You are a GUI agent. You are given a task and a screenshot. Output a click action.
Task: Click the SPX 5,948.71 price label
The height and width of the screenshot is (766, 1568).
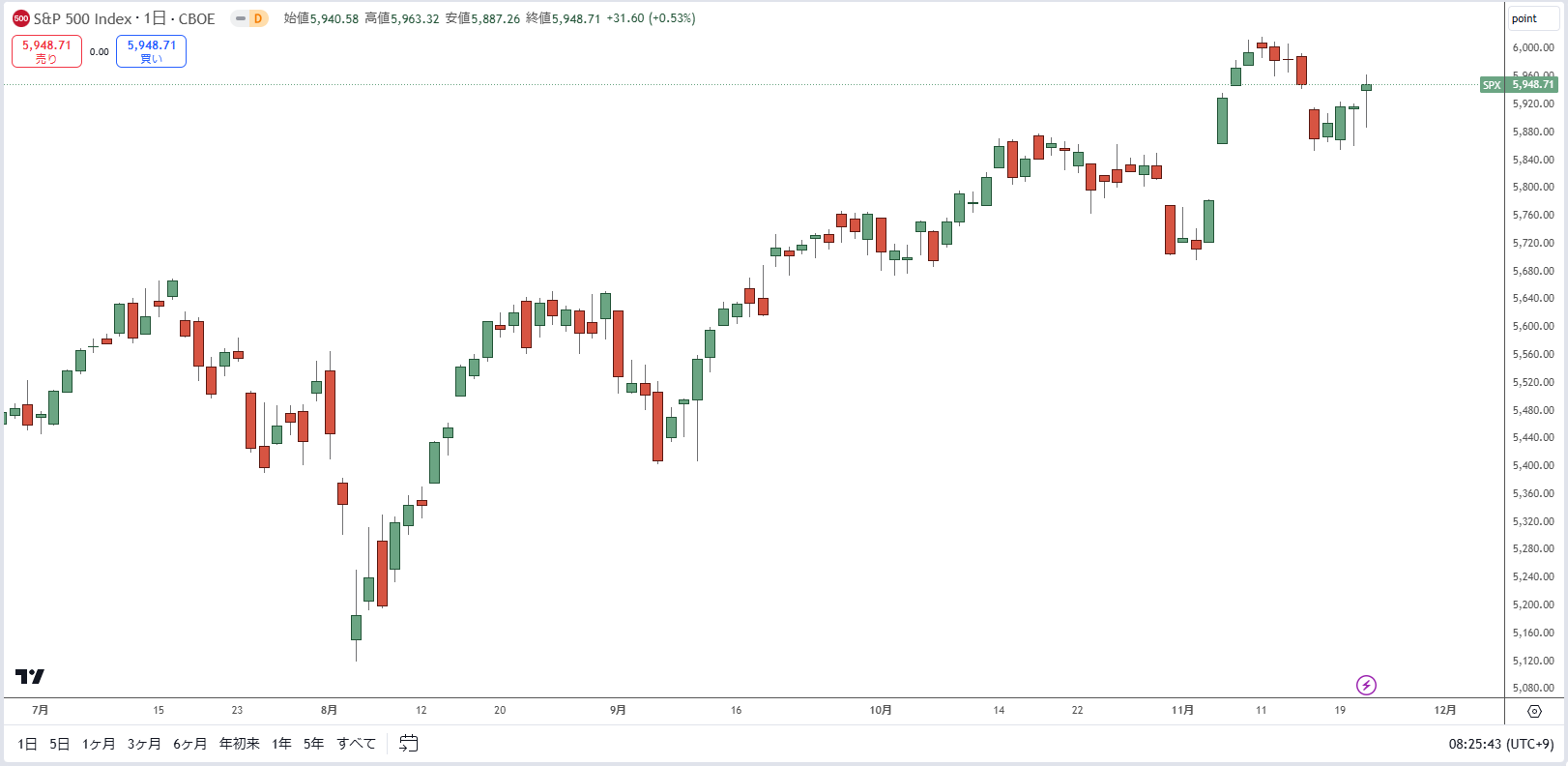(1519, 85)
